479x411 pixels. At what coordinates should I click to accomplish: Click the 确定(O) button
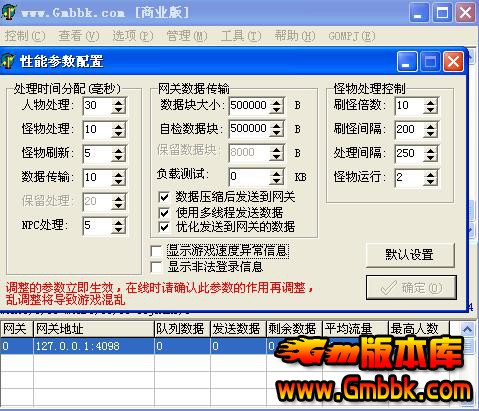pyautogui.click(x=411, y=288)
